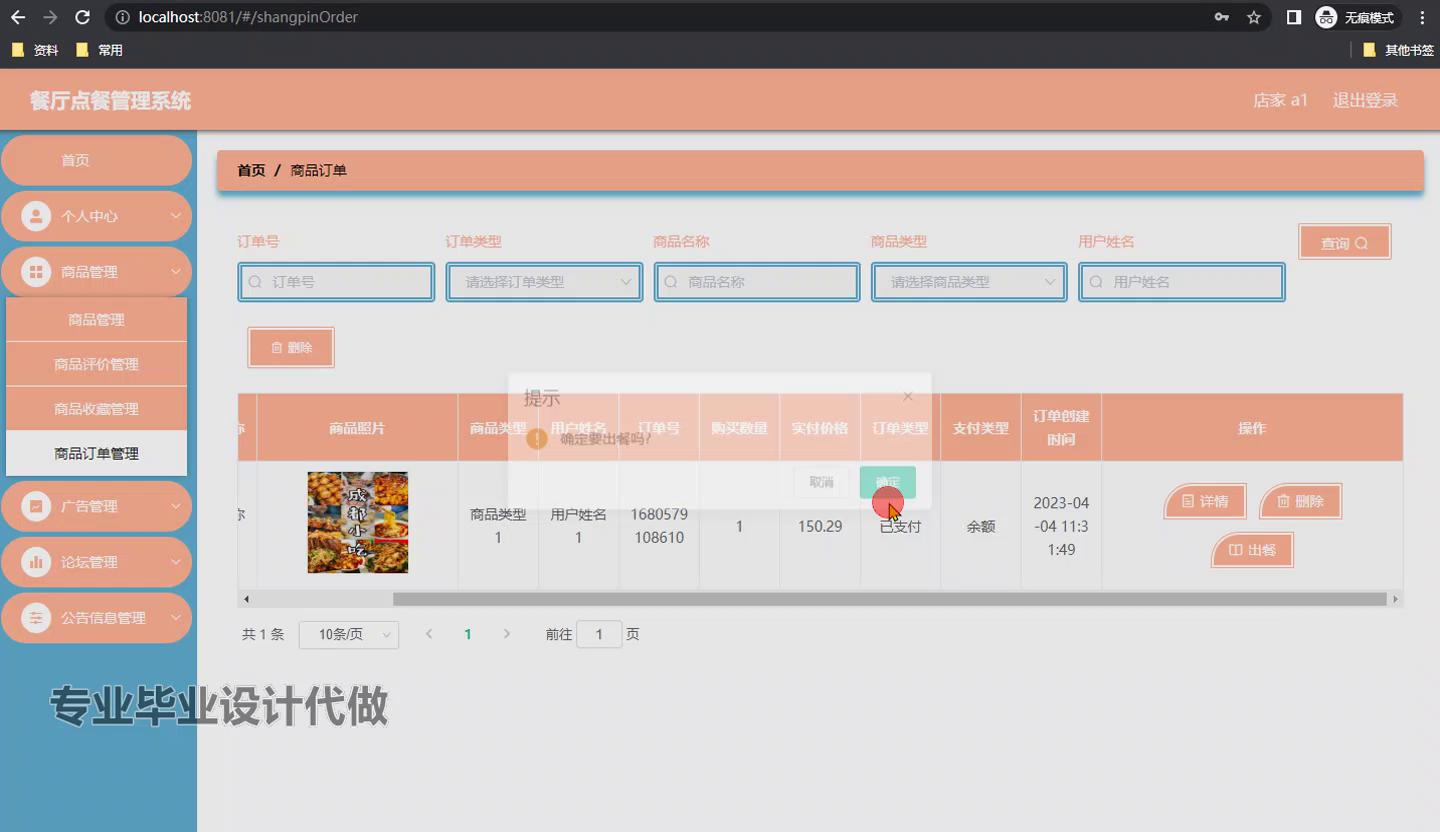Select page 1 in the pagination
1440x832 pixels.
[467, 634]
